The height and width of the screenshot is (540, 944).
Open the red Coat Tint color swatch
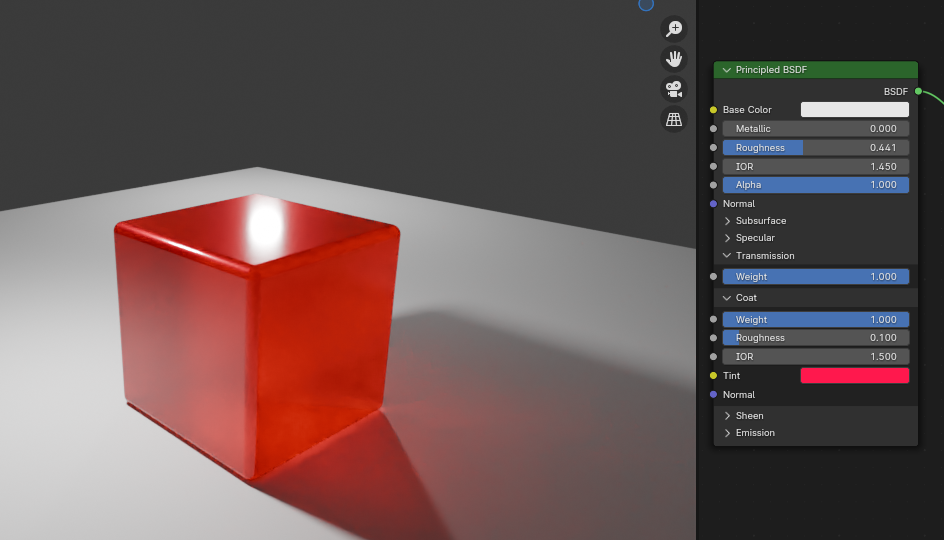click(854, 376)
